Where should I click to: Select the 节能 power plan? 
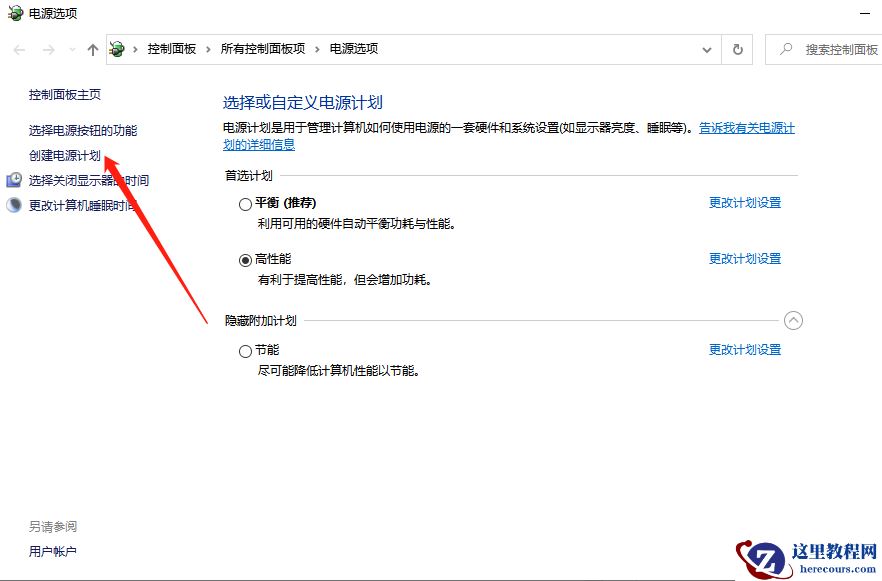245,351
